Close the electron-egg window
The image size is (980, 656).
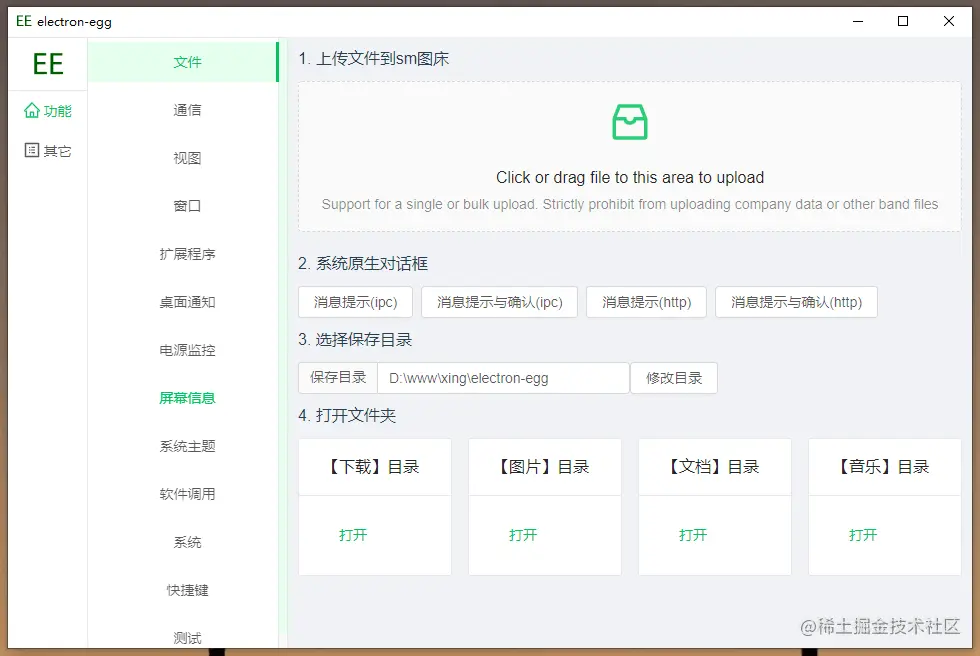point(949,21)
